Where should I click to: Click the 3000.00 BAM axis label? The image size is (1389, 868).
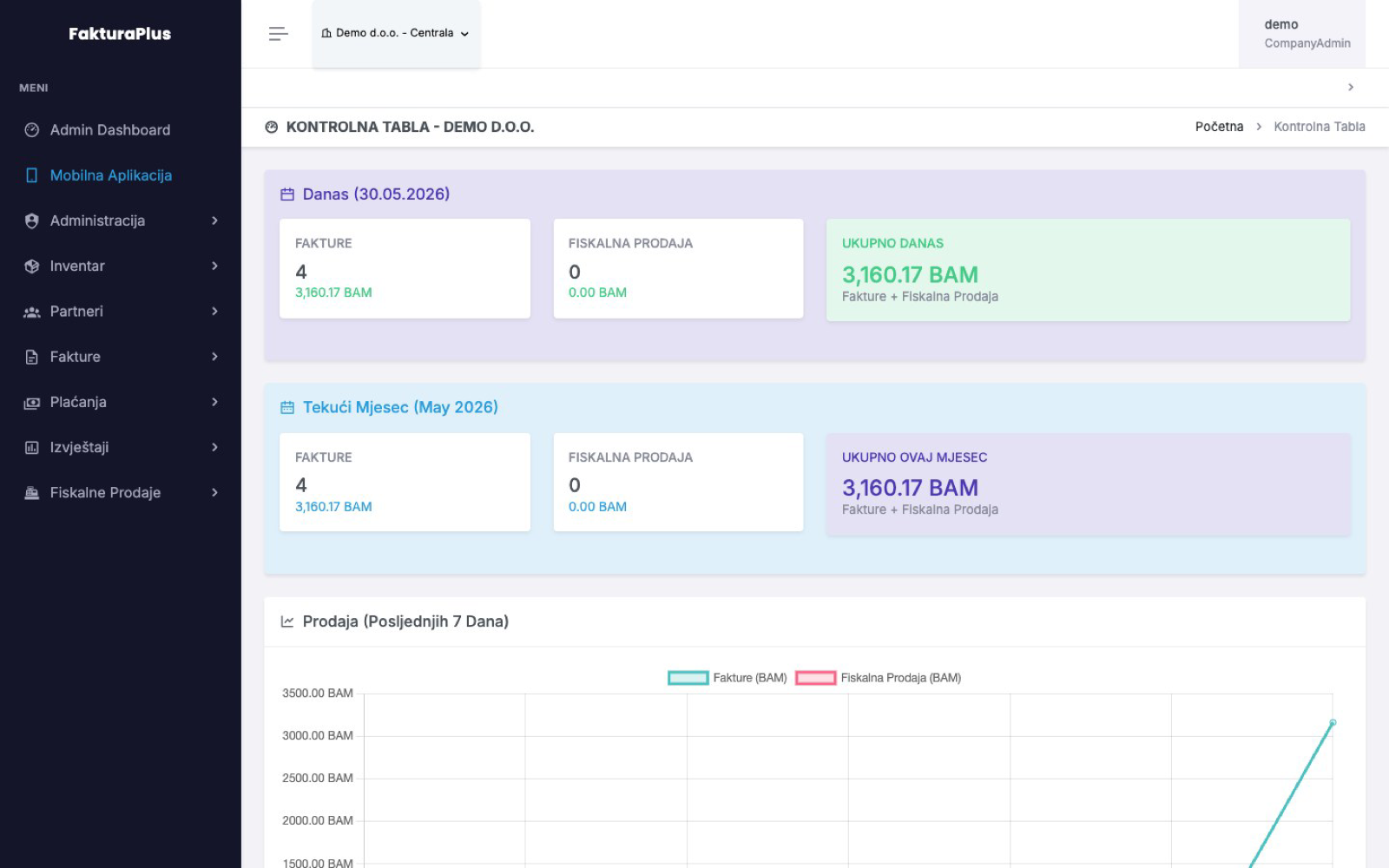[318, 736]
